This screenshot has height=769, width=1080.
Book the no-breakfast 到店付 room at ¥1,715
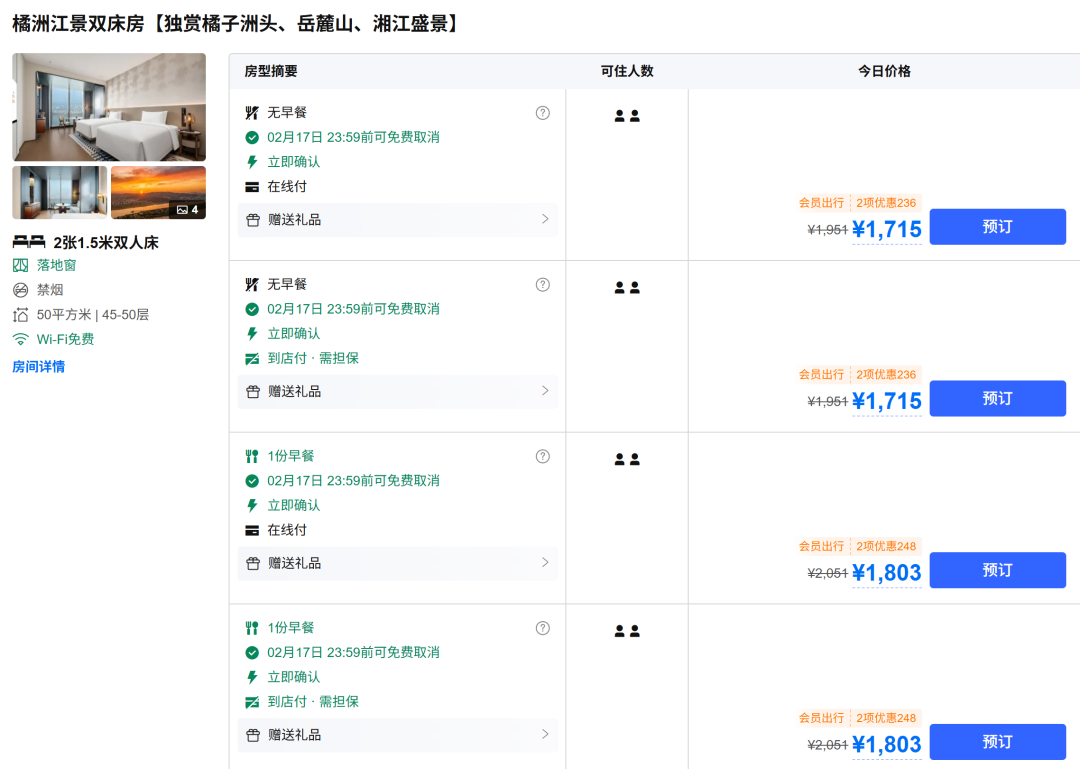point(997,398)
